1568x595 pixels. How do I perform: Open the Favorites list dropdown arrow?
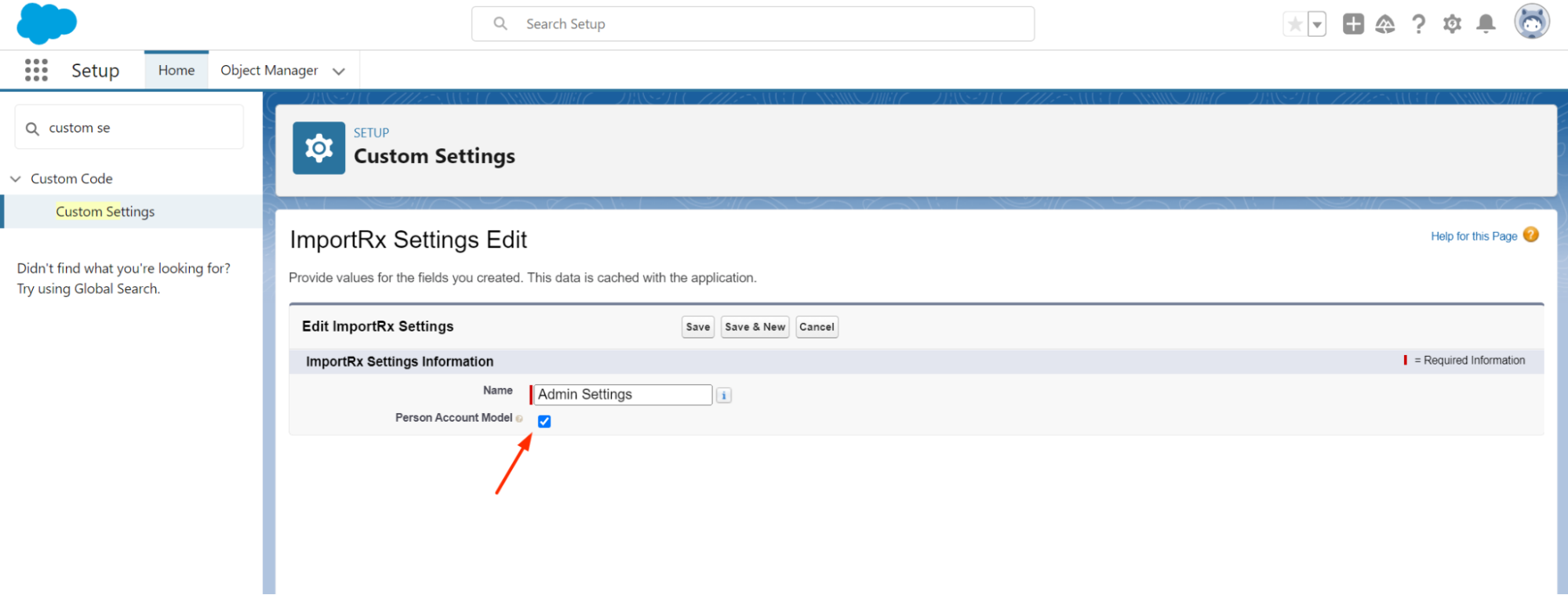click(x=1317, y=24)
